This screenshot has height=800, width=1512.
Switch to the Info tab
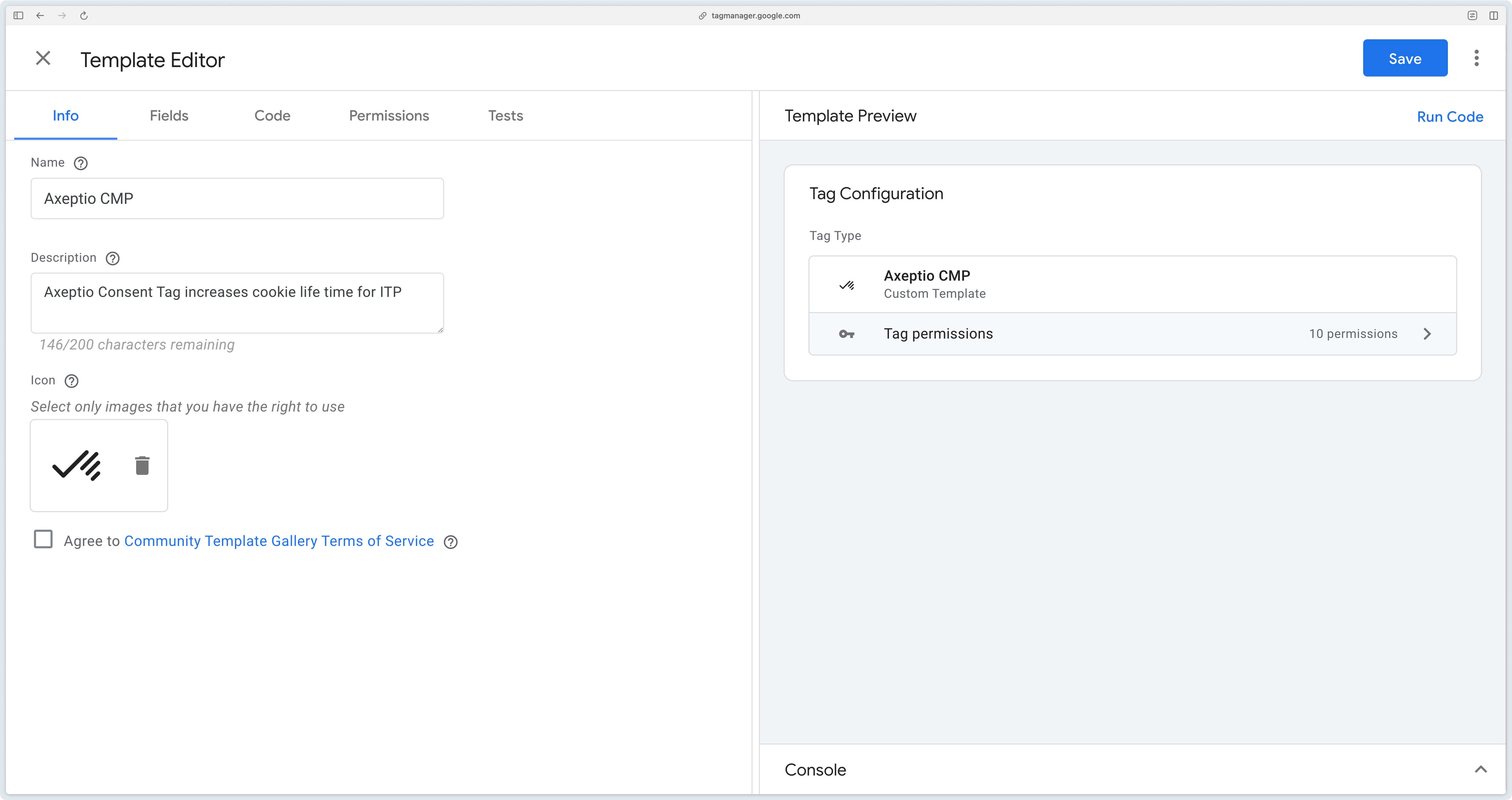point(66,116)
